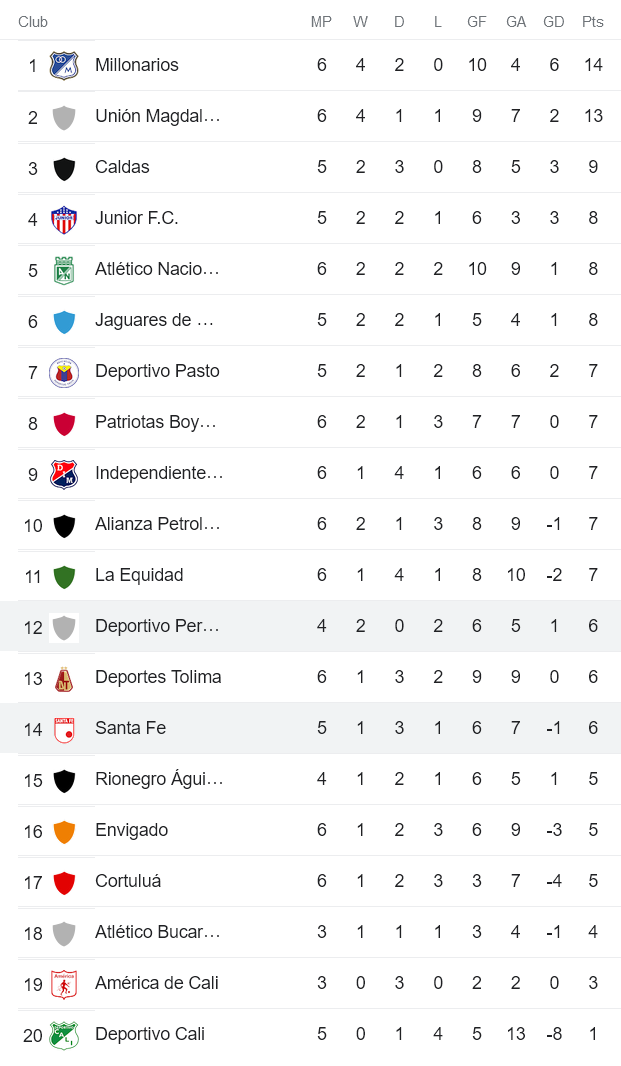Screen dimensions: 621x1066
Task: Select the Deportivo Pereira highlighted row
Action: click(310, 626)
